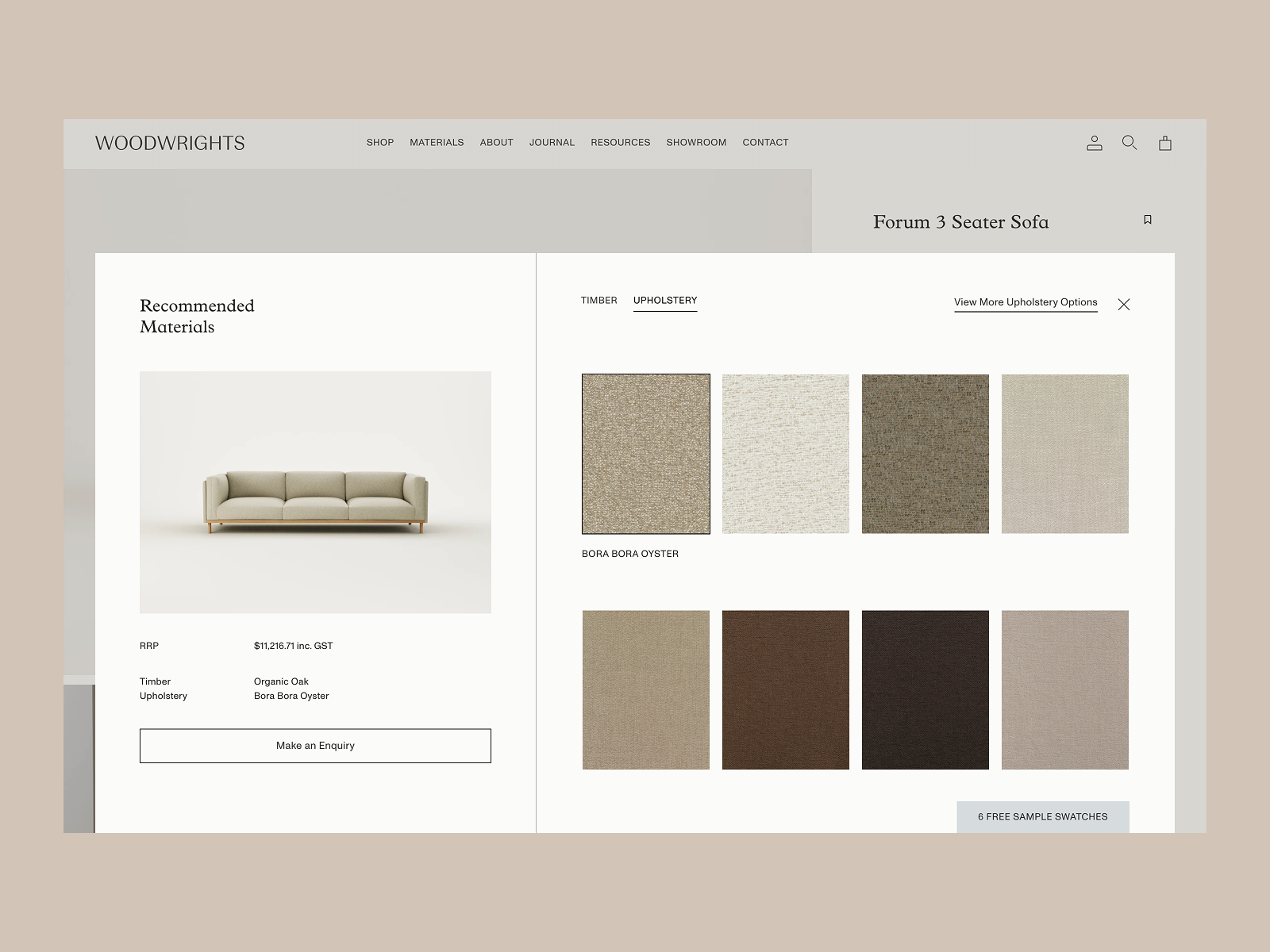Open the Journal nav link

pos(552,143)
